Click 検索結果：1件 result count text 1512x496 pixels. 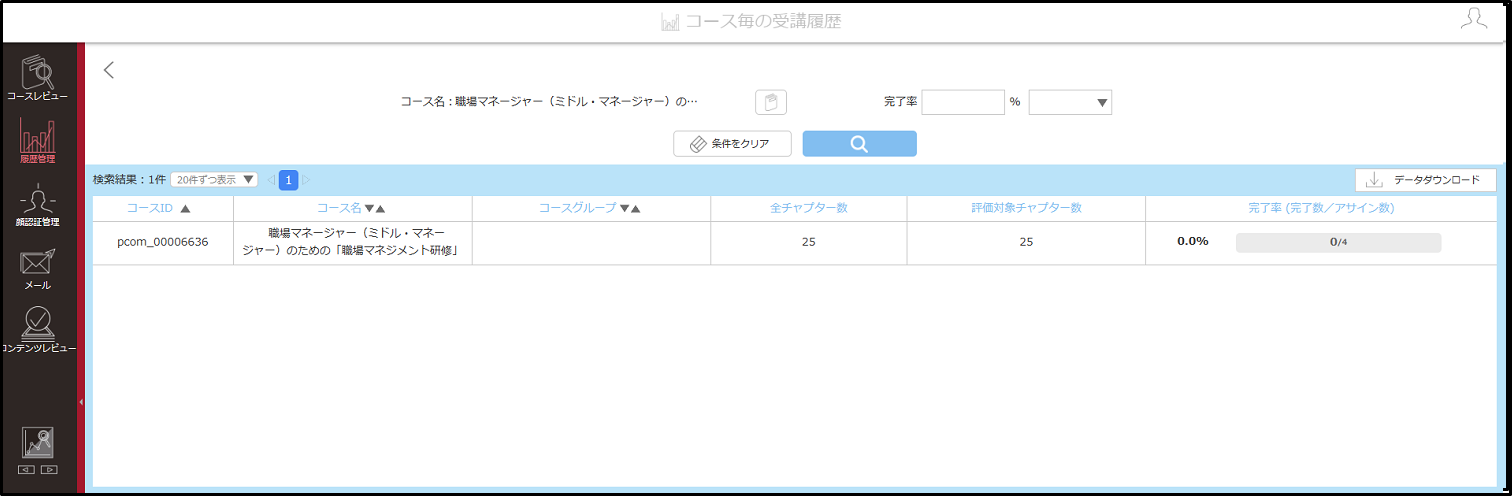[129, 180]
